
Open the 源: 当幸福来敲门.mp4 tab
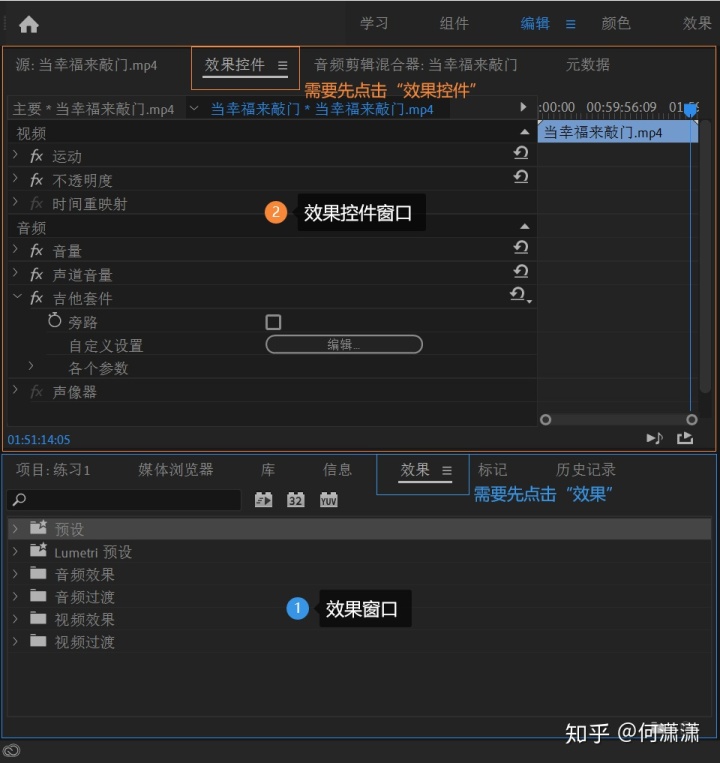pos(86,65)
